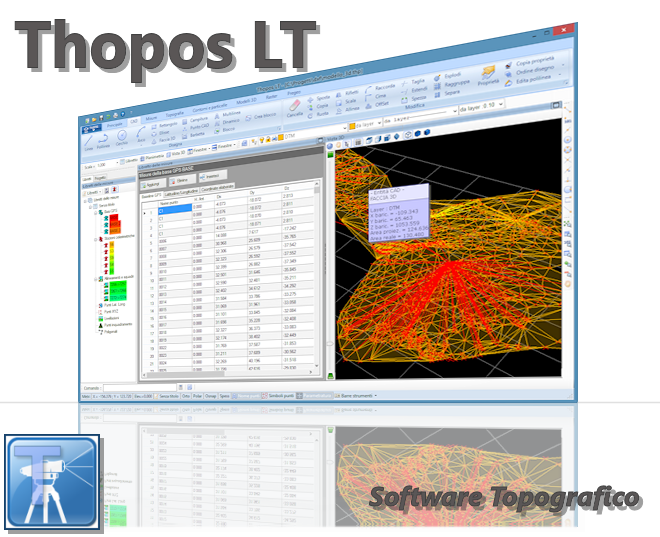Pick the Faccia 3D tool
The image size is (660, 537).
point(163,140)
